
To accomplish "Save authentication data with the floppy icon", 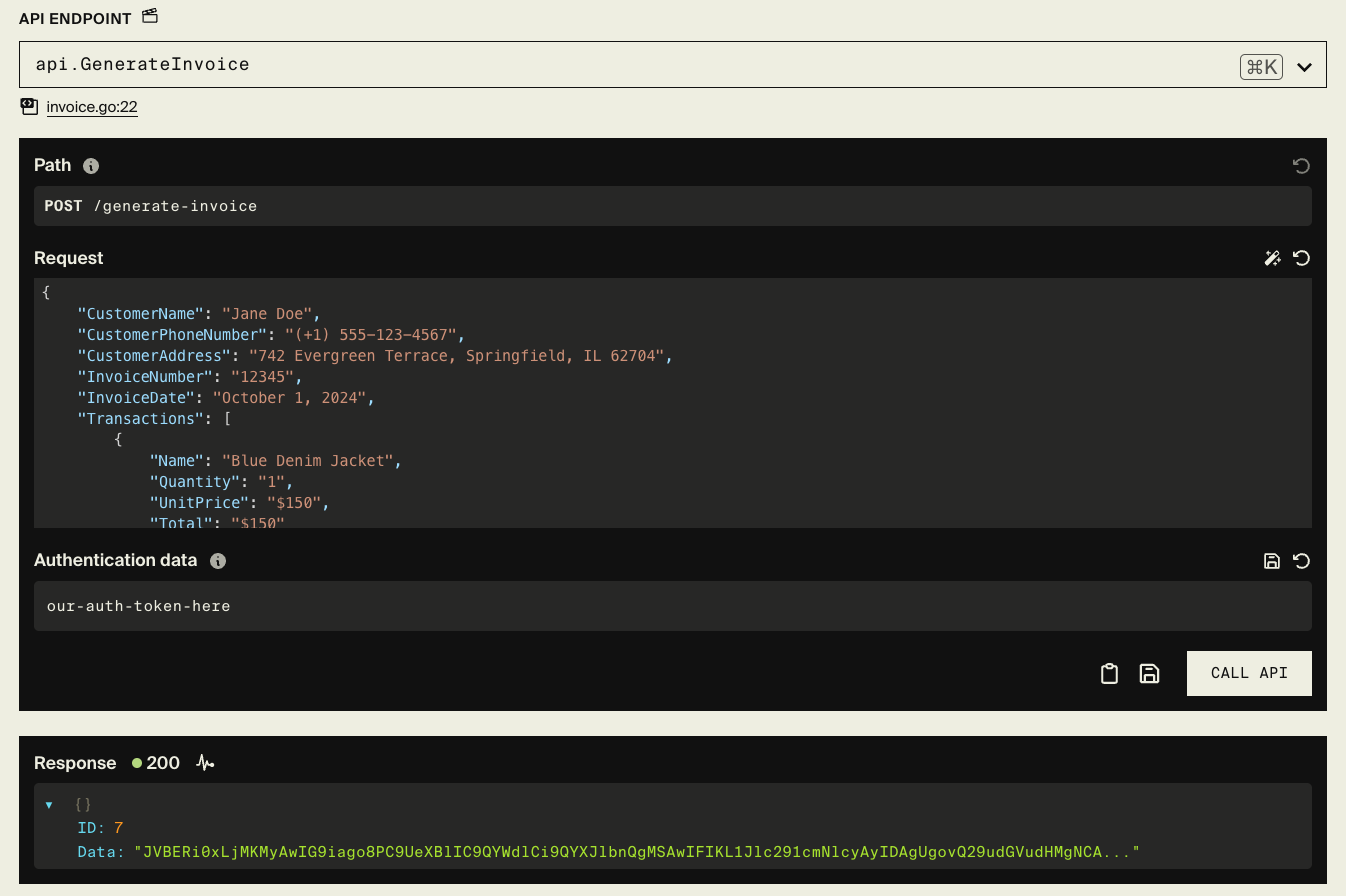I will coord(1272,561).
